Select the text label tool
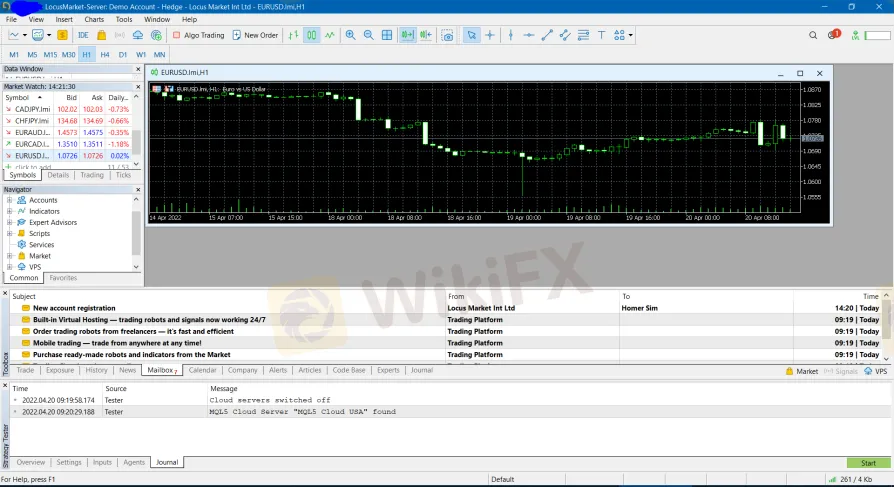 tap(602, 35)
